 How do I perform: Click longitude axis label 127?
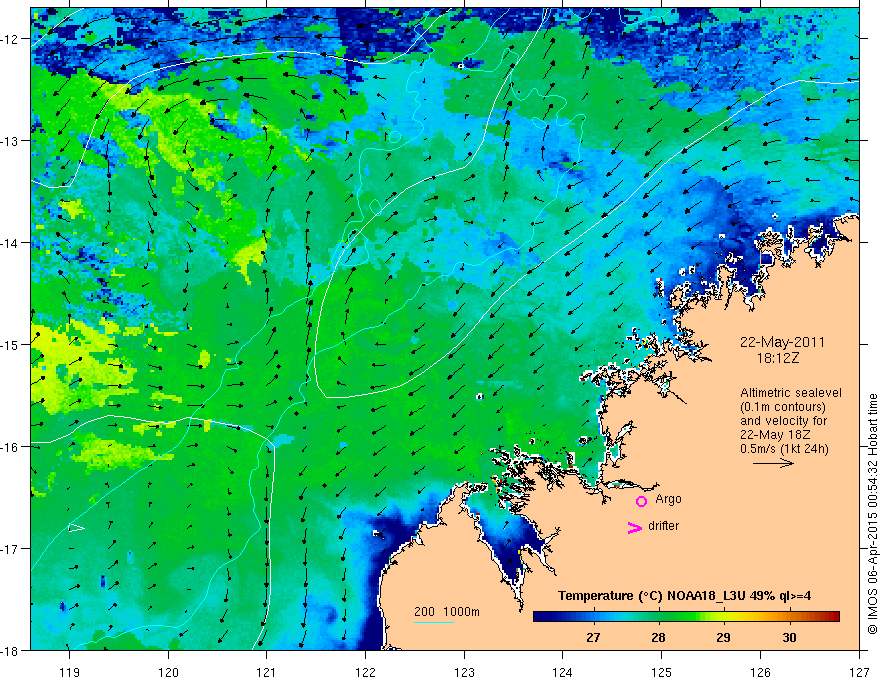(x=859, y=672)
